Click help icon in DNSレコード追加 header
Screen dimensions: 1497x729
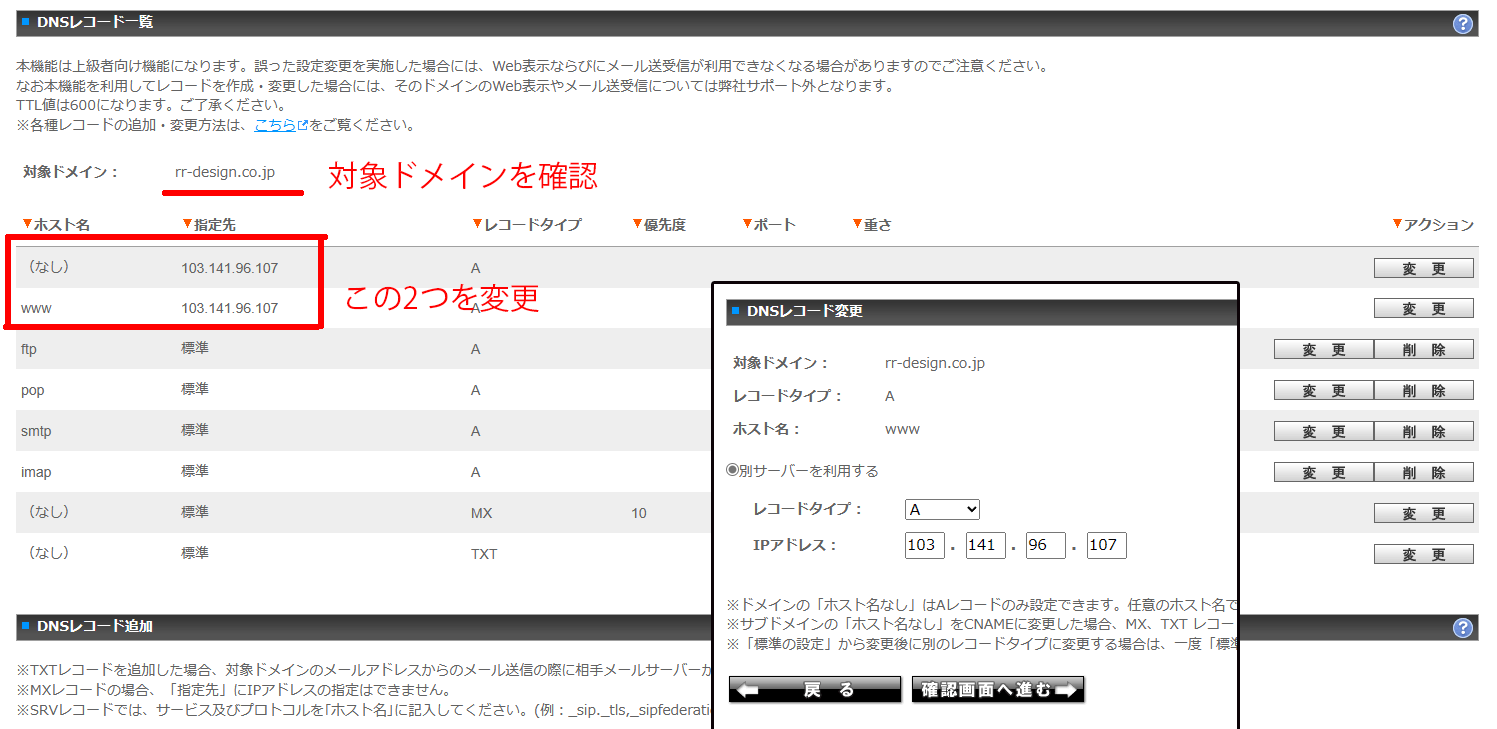click(1462, 628)
